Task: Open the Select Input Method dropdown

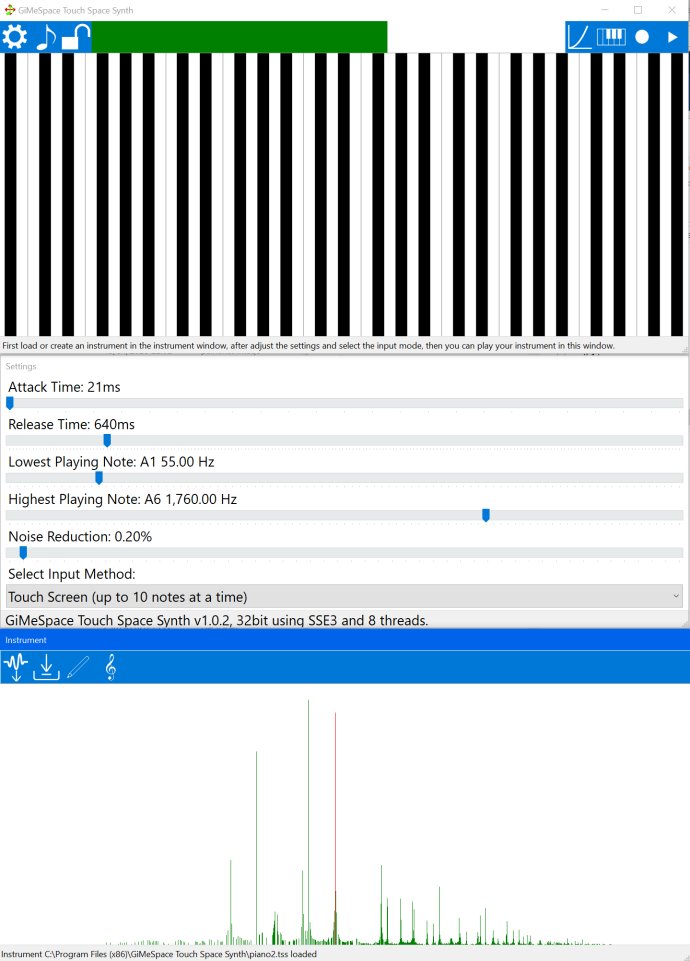Action: (x=344, y=596)
